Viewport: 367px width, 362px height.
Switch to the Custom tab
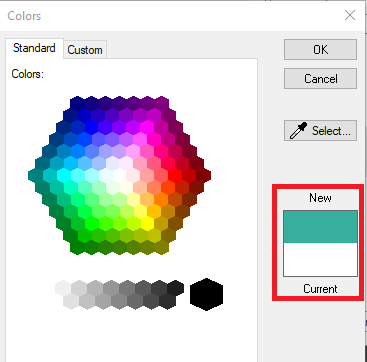point(85,50)
